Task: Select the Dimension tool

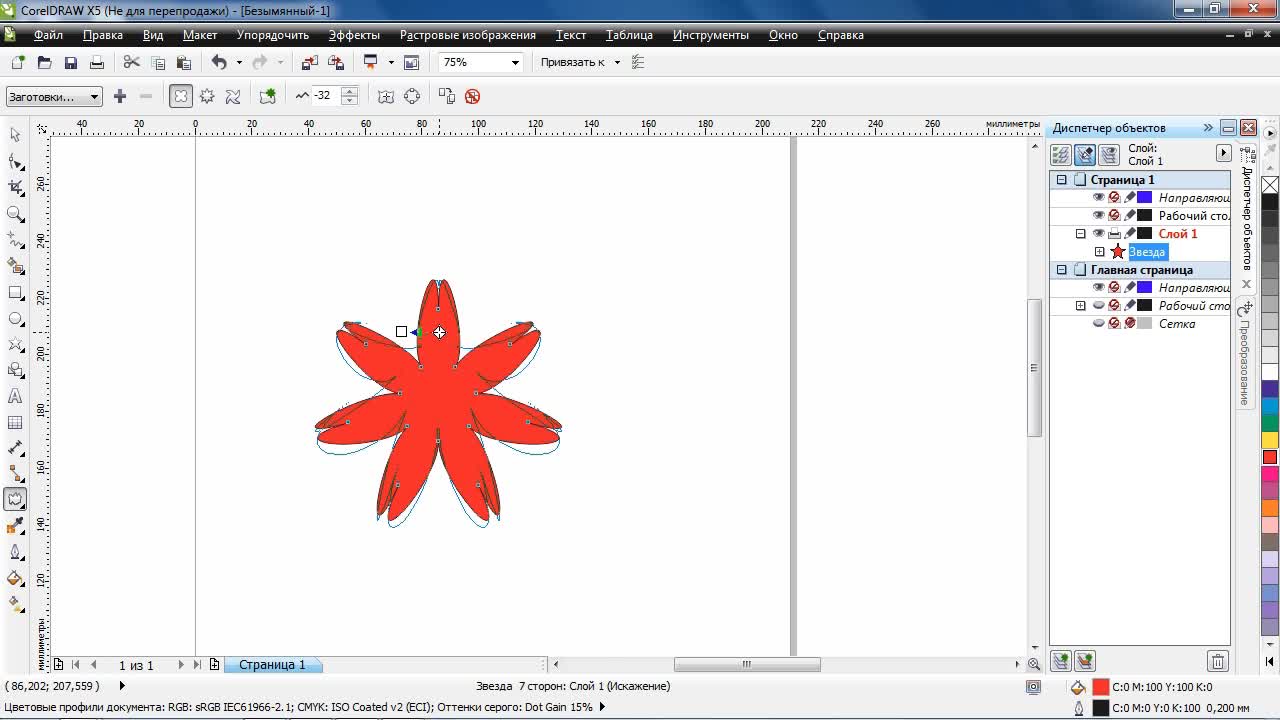Action: click(x=15, y=449)
